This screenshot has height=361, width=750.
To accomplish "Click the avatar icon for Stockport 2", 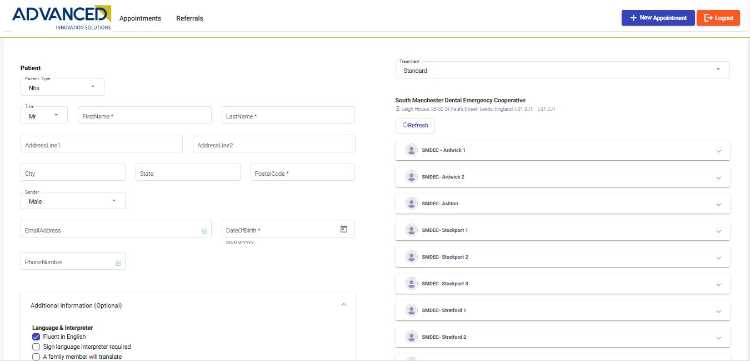I will pyautogui.click(x=411, y=257).
